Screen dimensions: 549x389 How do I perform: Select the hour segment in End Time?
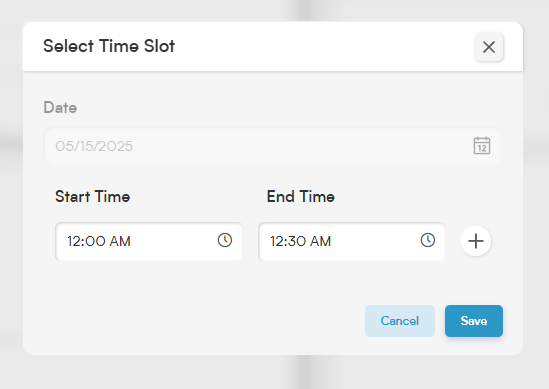[277, 241]
